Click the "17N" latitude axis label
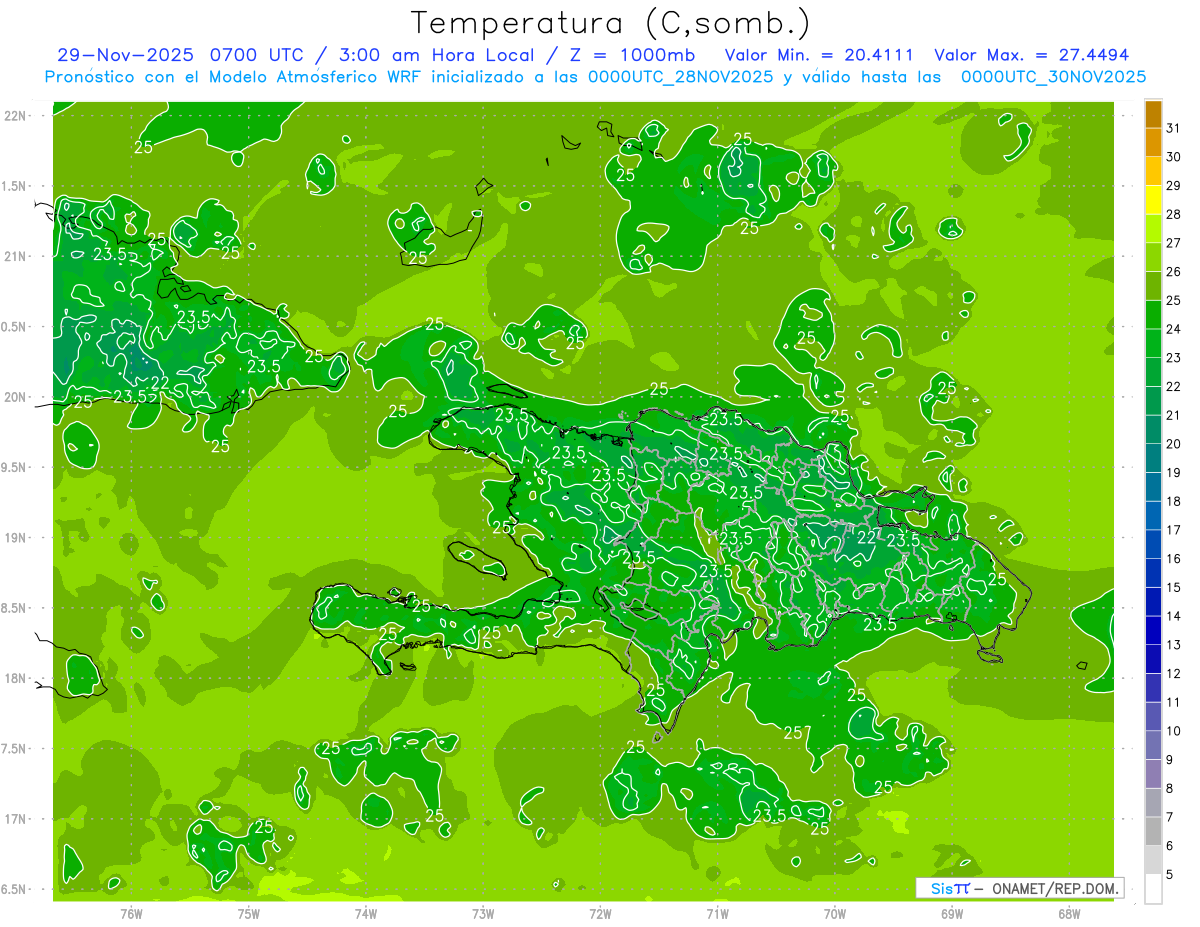 pos(15,819)
